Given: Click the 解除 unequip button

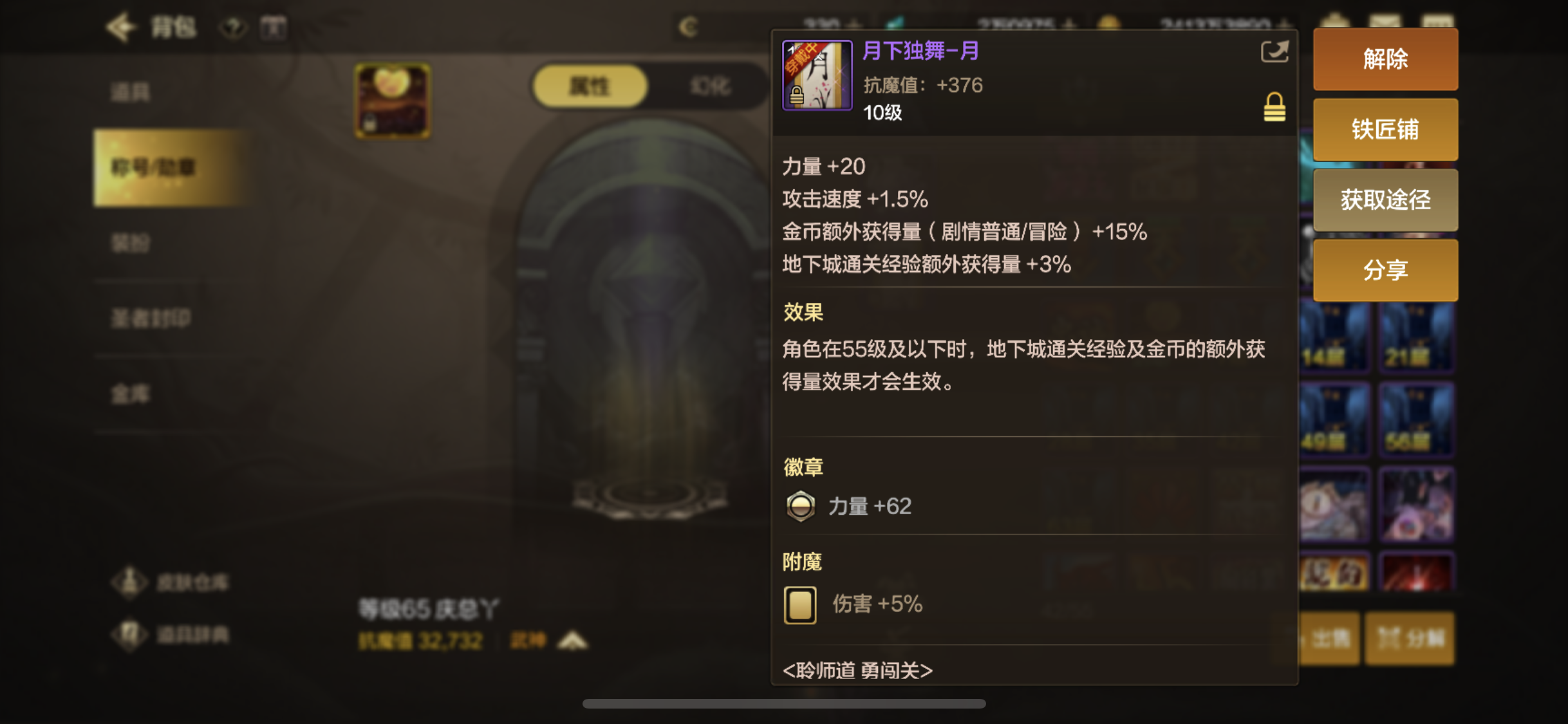Looking at the screenshot, I should coord(1385,59).
